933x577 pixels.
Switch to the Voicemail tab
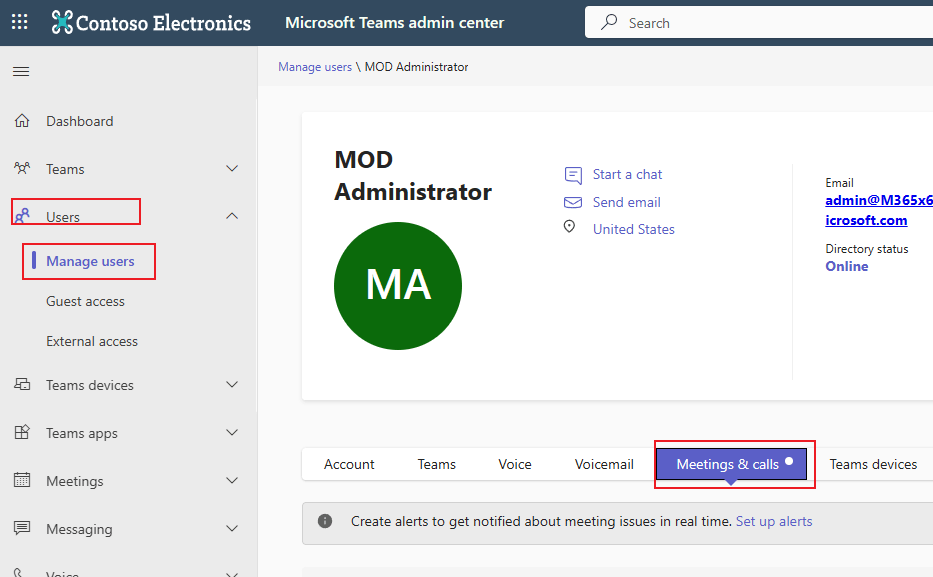coord(604,464)
